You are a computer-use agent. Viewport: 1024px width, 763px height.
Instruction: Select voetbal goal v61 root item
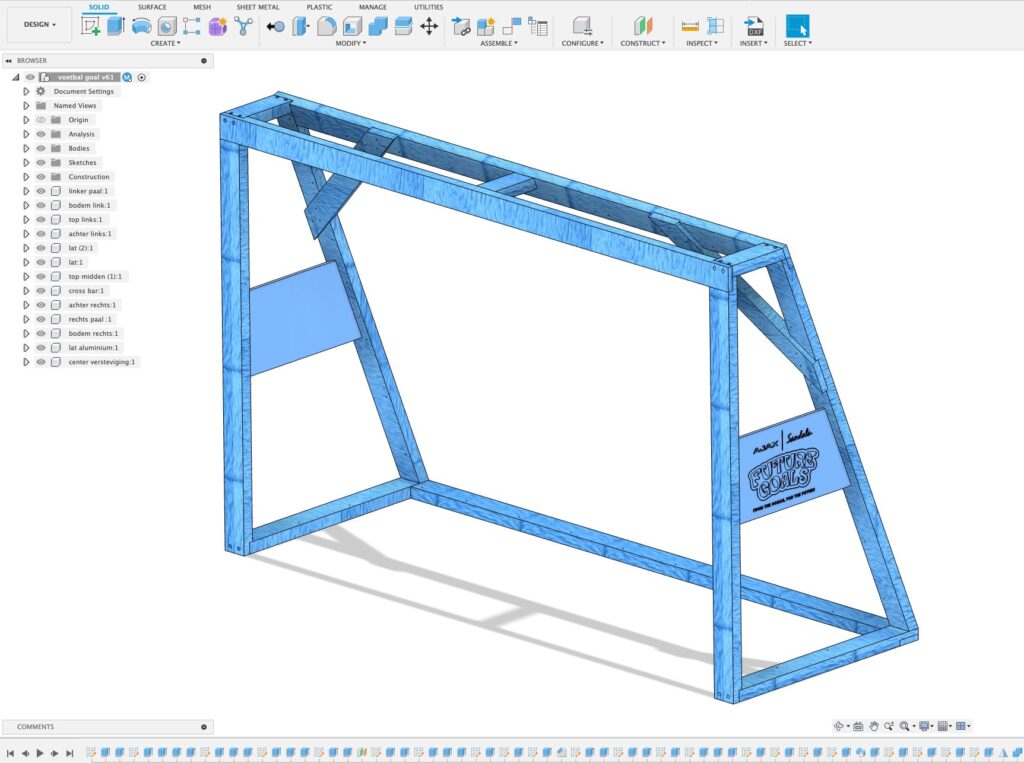tap(85, 77)
